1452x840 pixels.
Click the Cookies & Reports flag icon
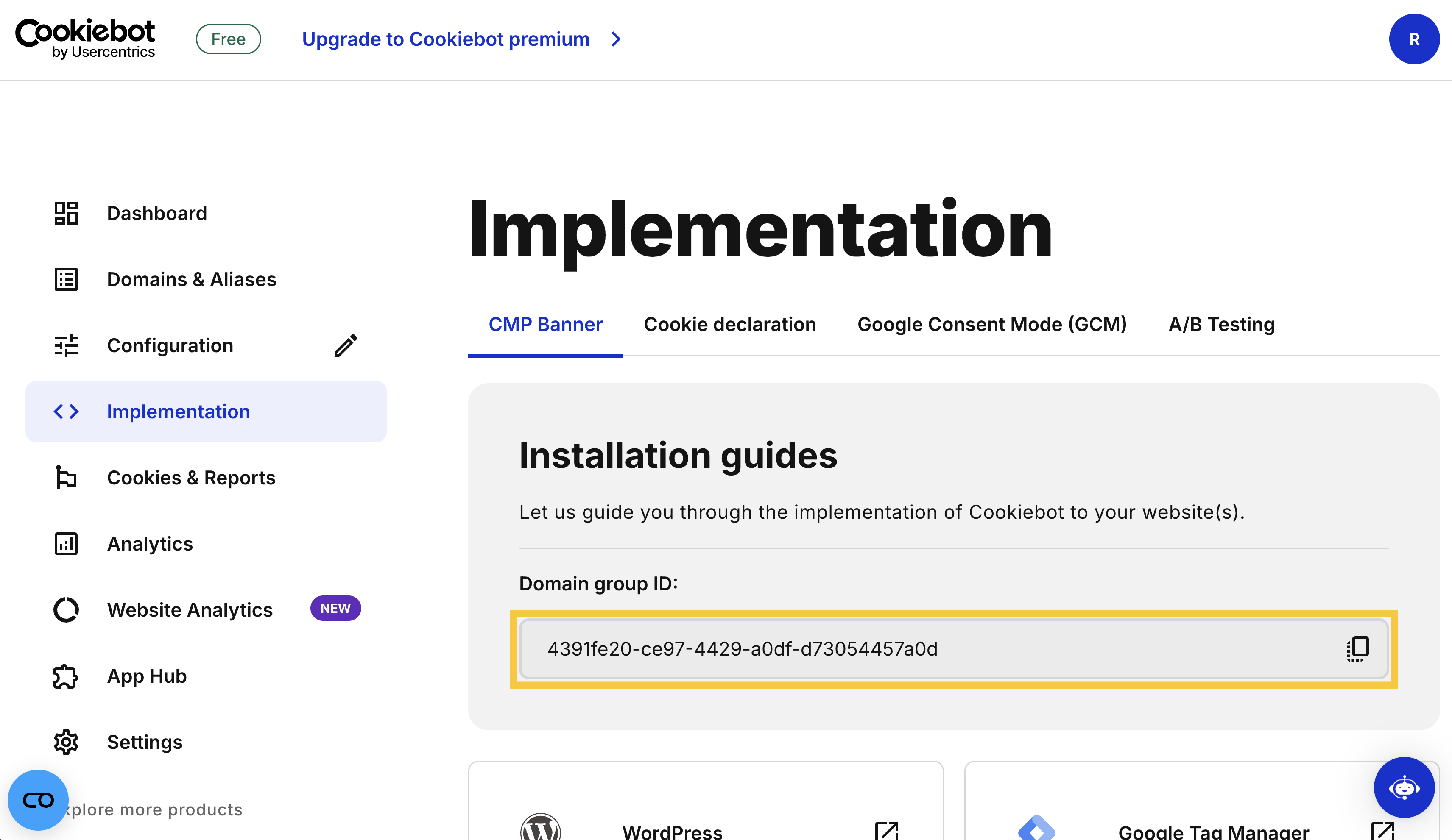tap(66, 477)
